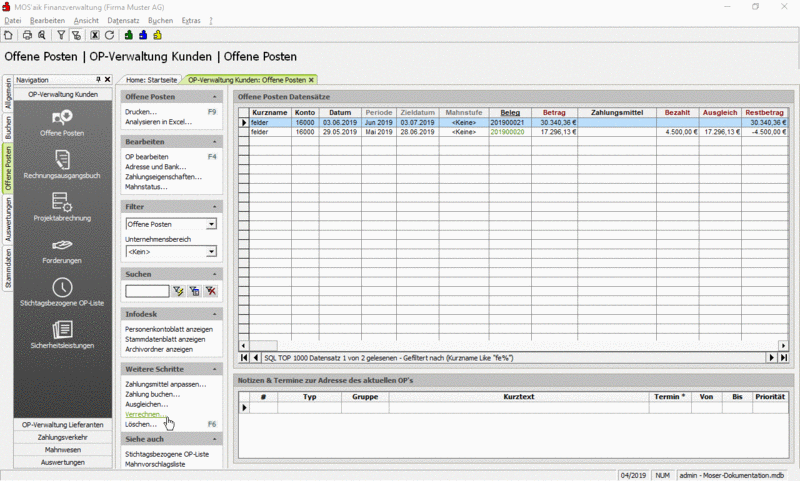Click the apply search filter icon
Image resolution: width=800 pixels, height=481 pixels.
[178, 291]
